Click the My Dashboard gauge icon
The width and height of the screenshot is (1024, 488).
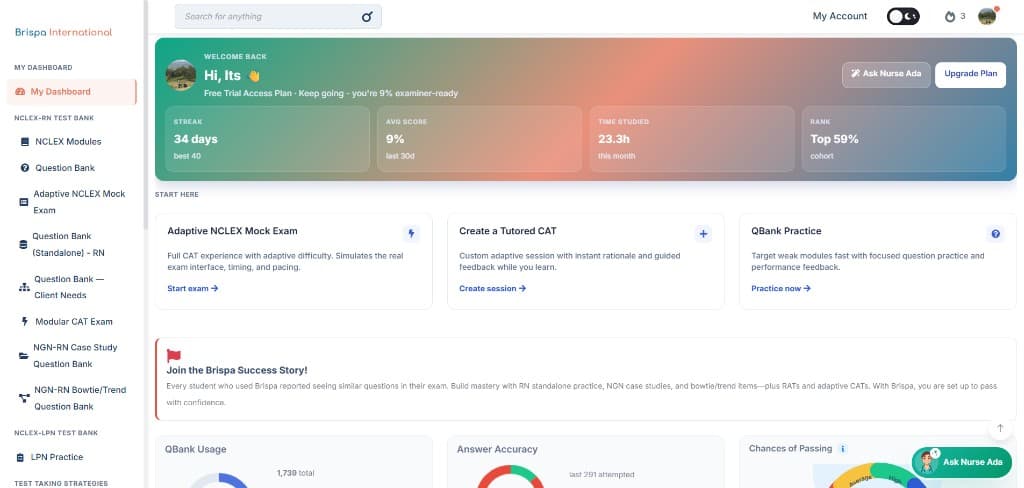(20, 91)
